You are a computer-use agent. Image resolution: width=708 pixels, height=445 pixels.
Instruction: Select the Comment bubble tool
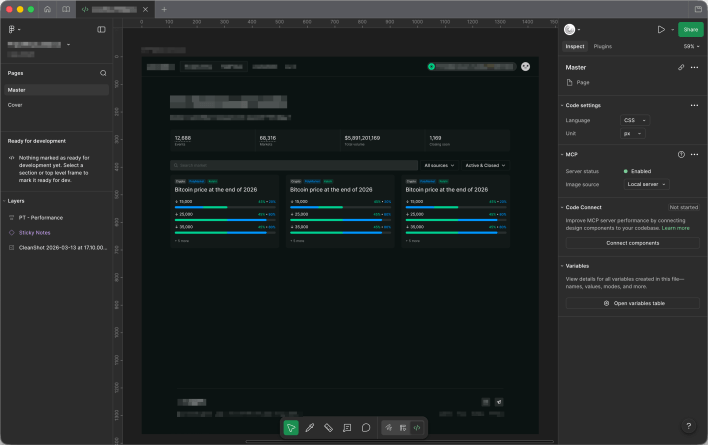pos(366,427)
